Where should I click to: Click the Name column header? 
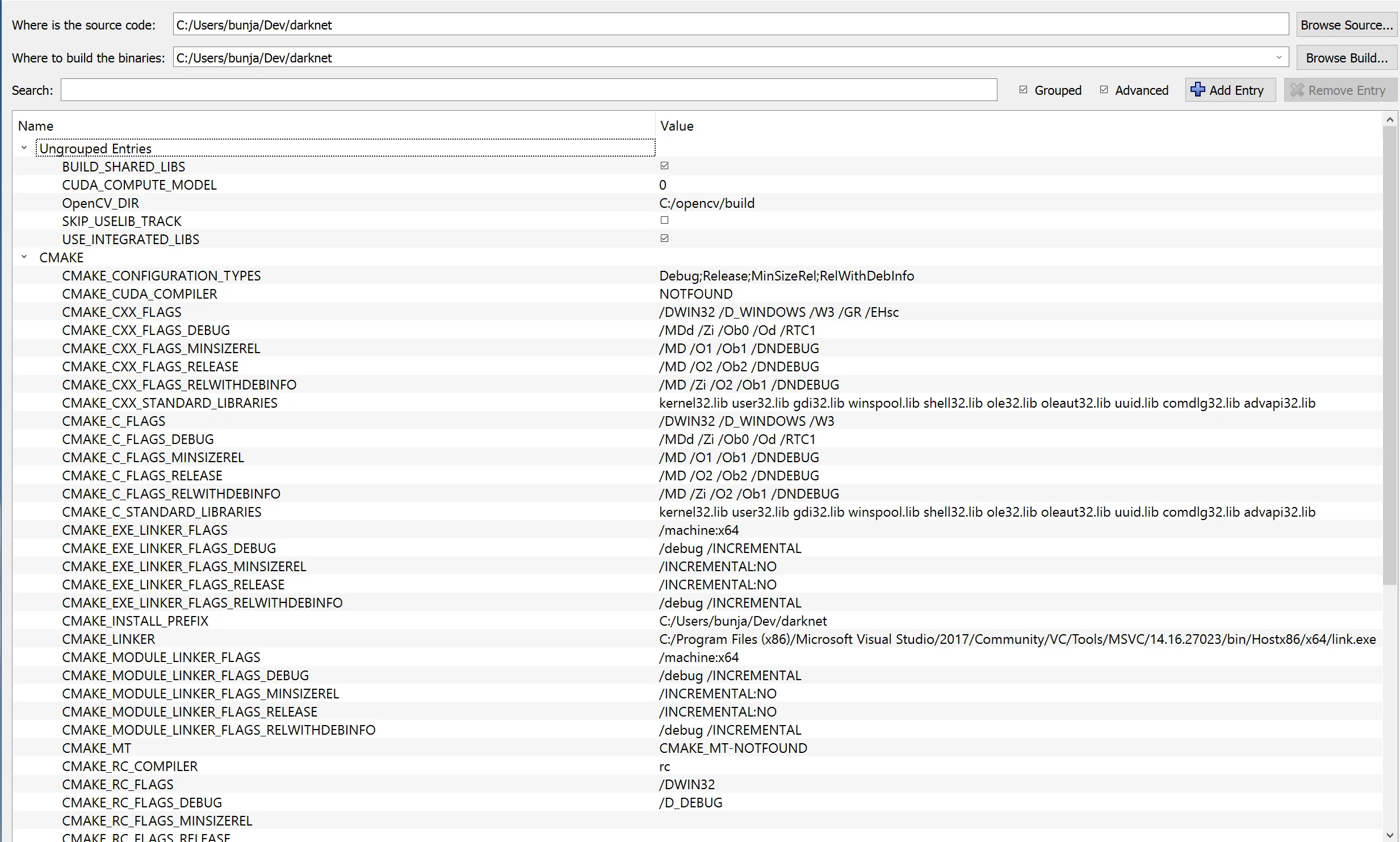[35, 125]
